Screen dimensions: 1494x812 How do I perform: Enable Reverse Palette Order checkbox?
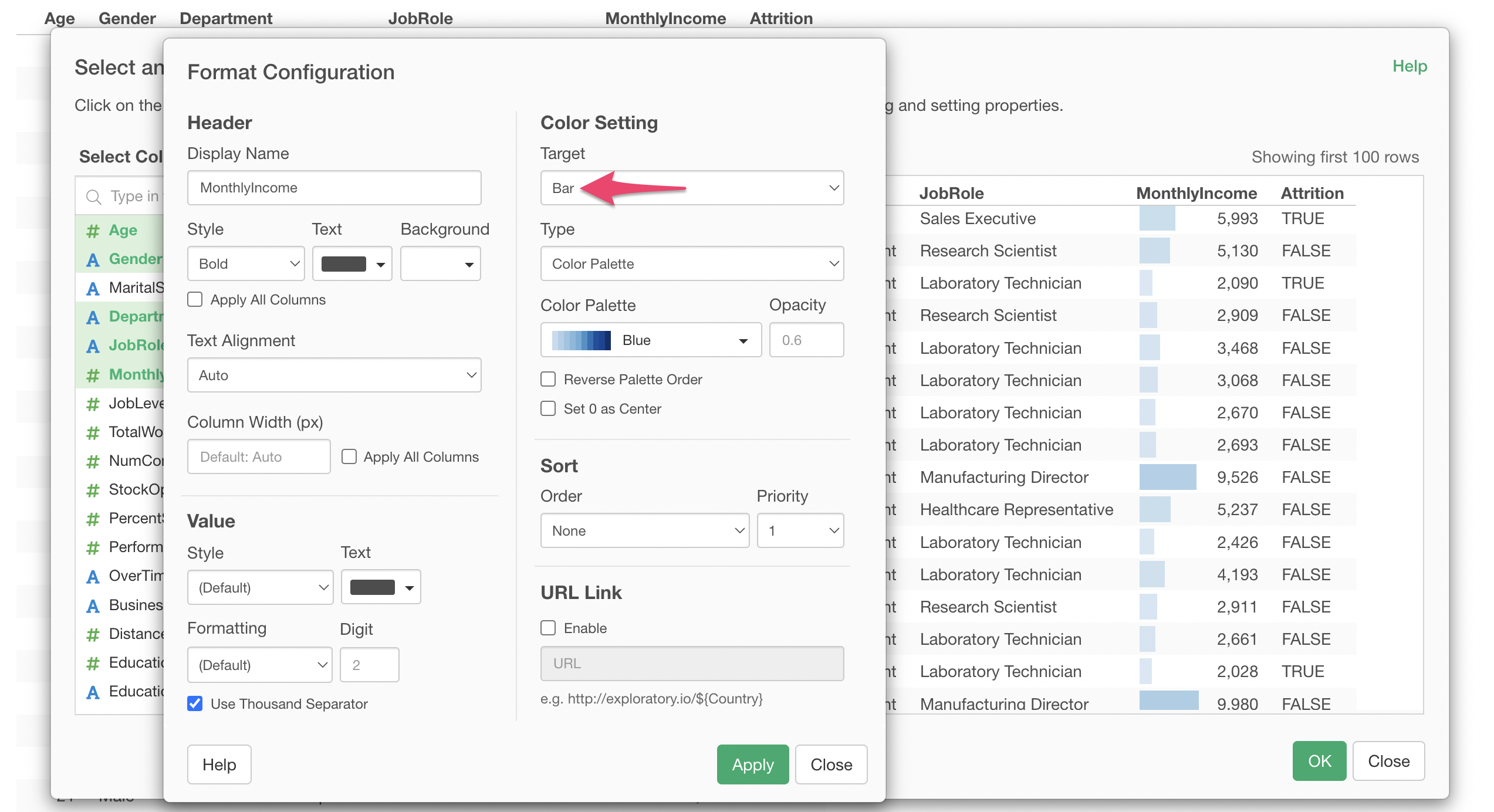[548, 380]
